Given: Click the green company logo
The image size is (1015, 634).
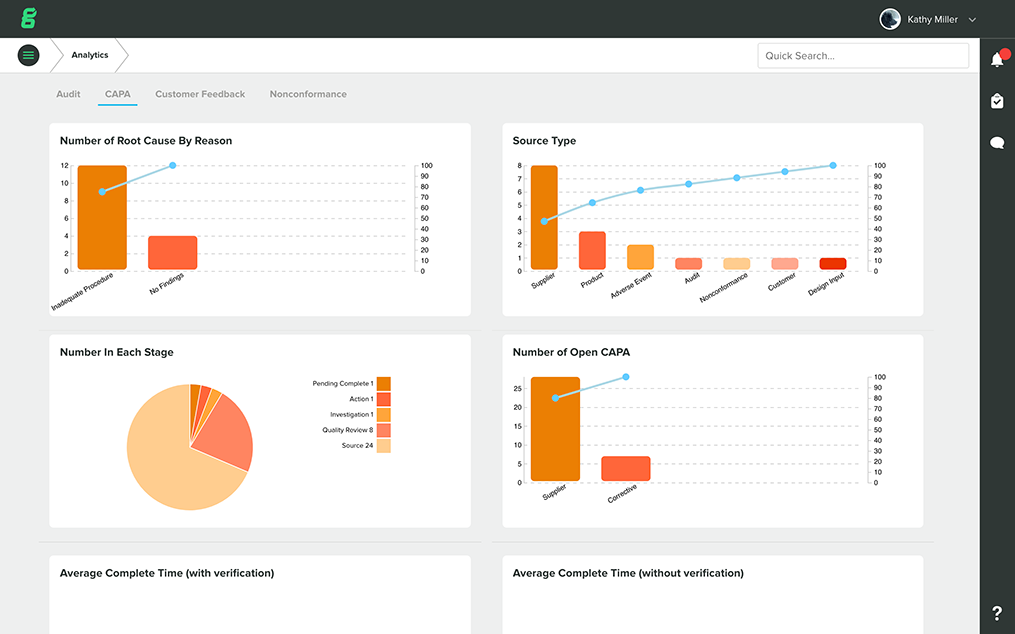Looking at the screenshot, I should click(x=28, y=17).
